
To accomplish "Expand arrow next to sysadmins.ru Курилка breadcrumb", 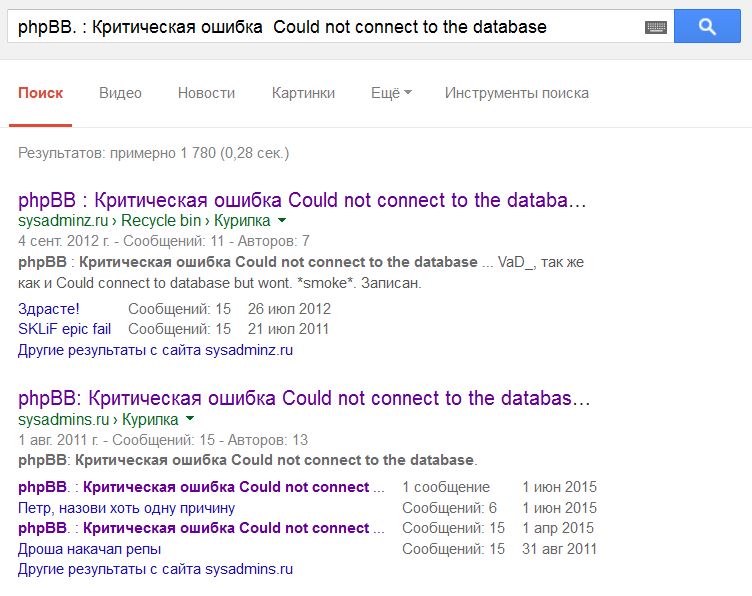I will point(190,419).
